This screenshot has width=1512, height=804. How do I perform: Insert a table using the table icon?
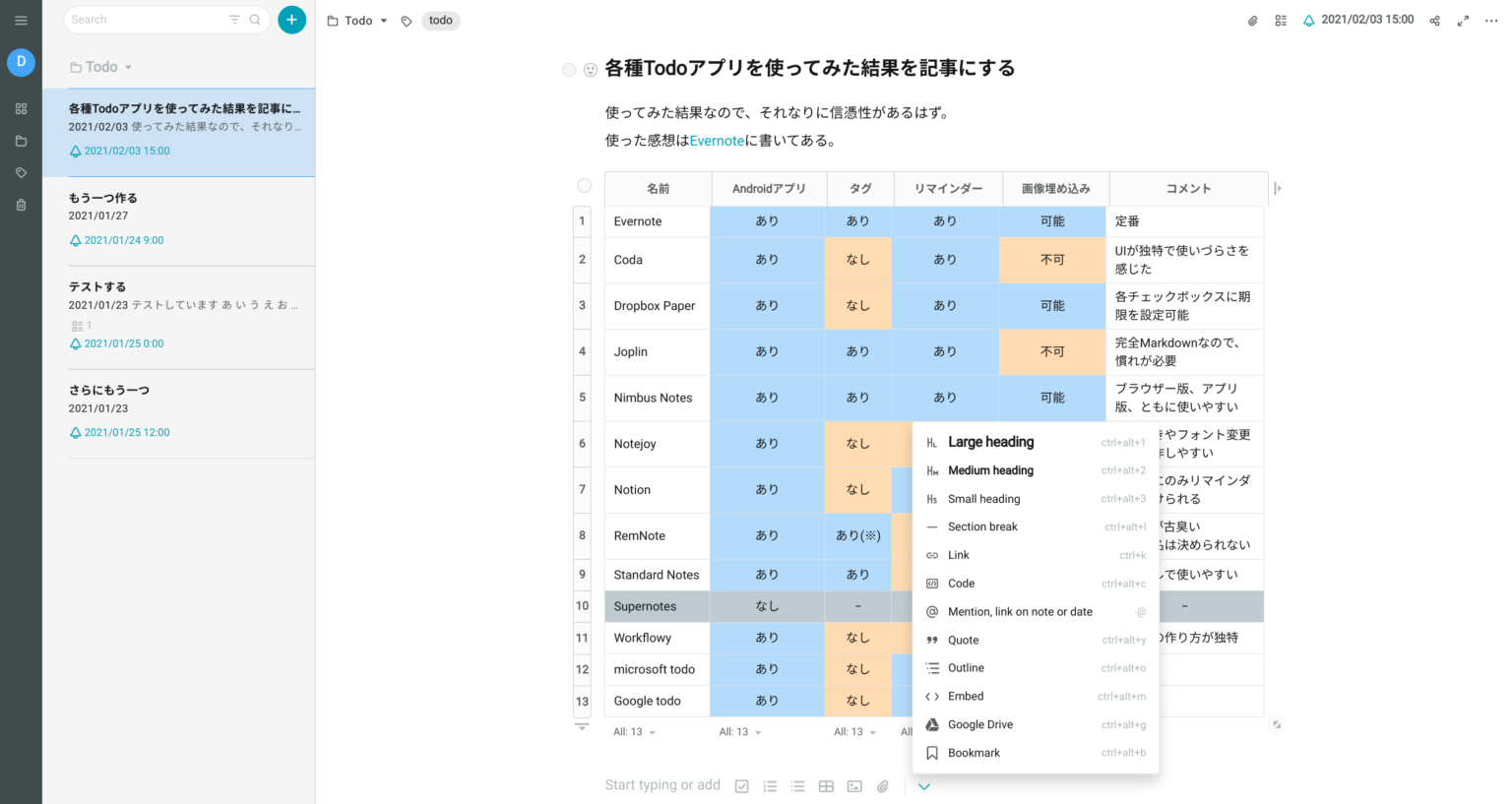click(826, 785)
